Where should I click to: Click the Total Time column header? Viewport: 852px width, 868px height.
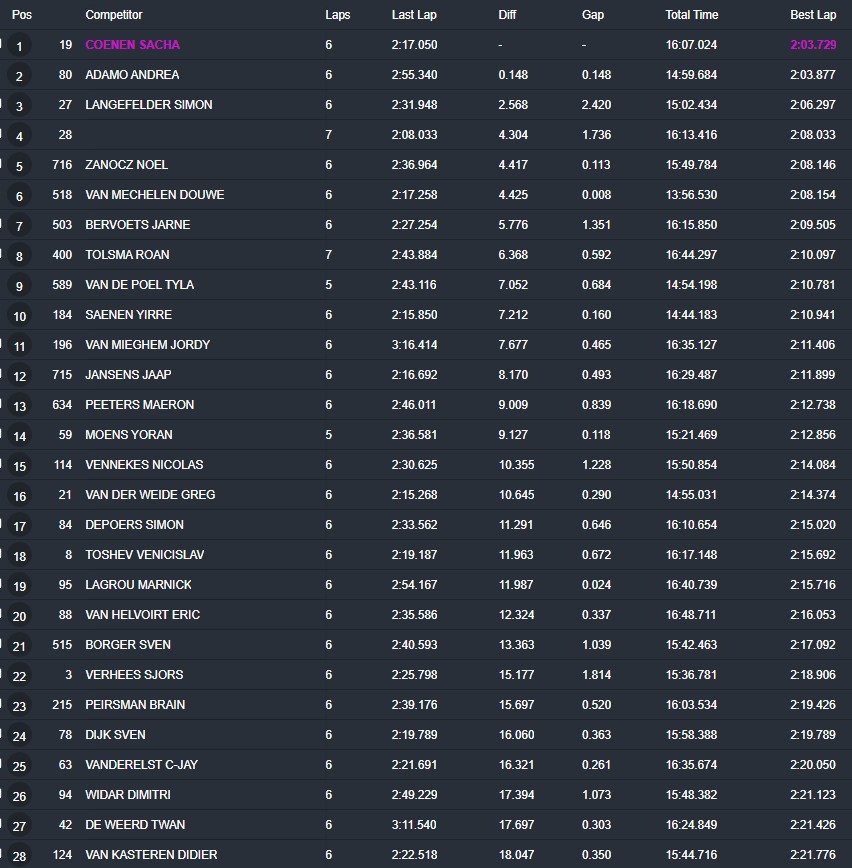coord(691,15)
